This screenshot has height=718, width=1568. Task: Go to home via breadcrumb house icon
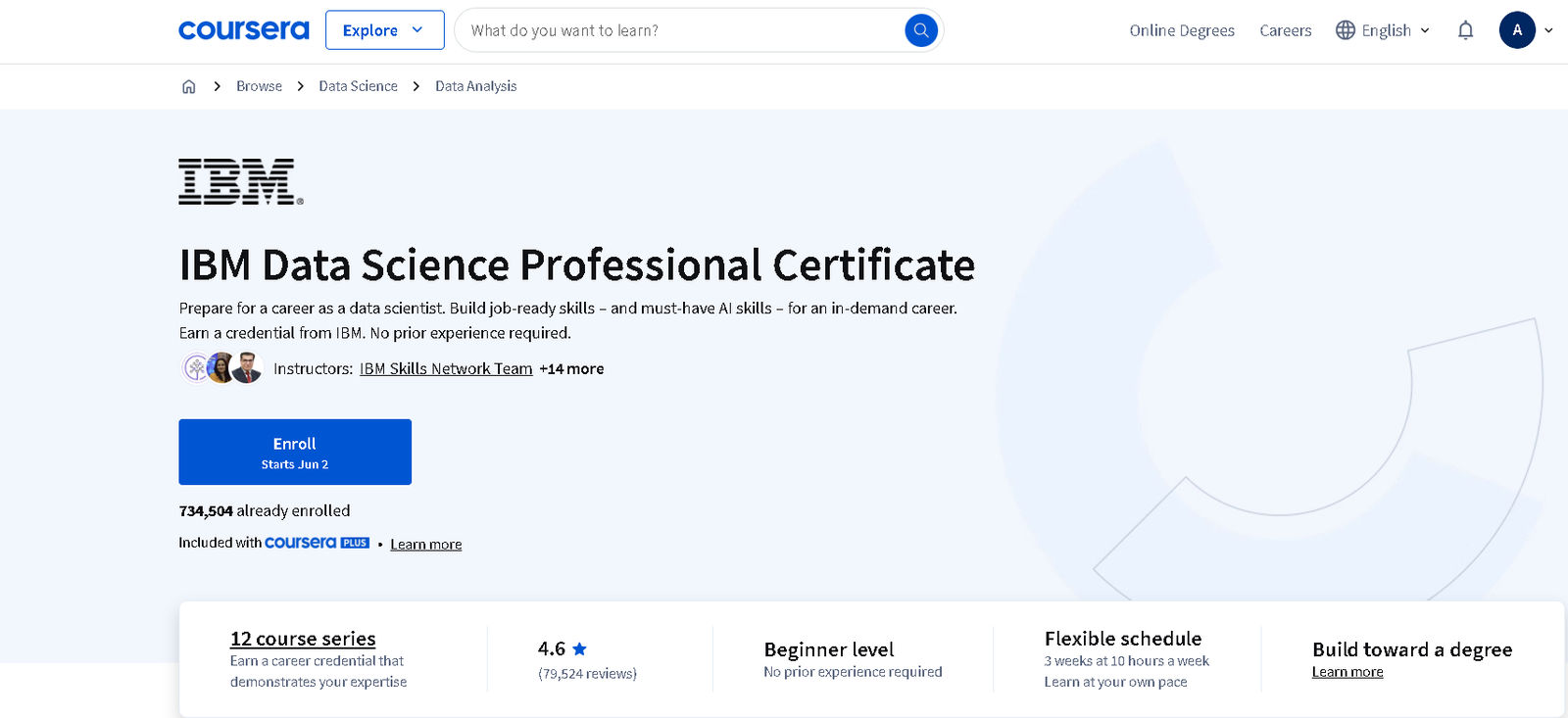189,86
